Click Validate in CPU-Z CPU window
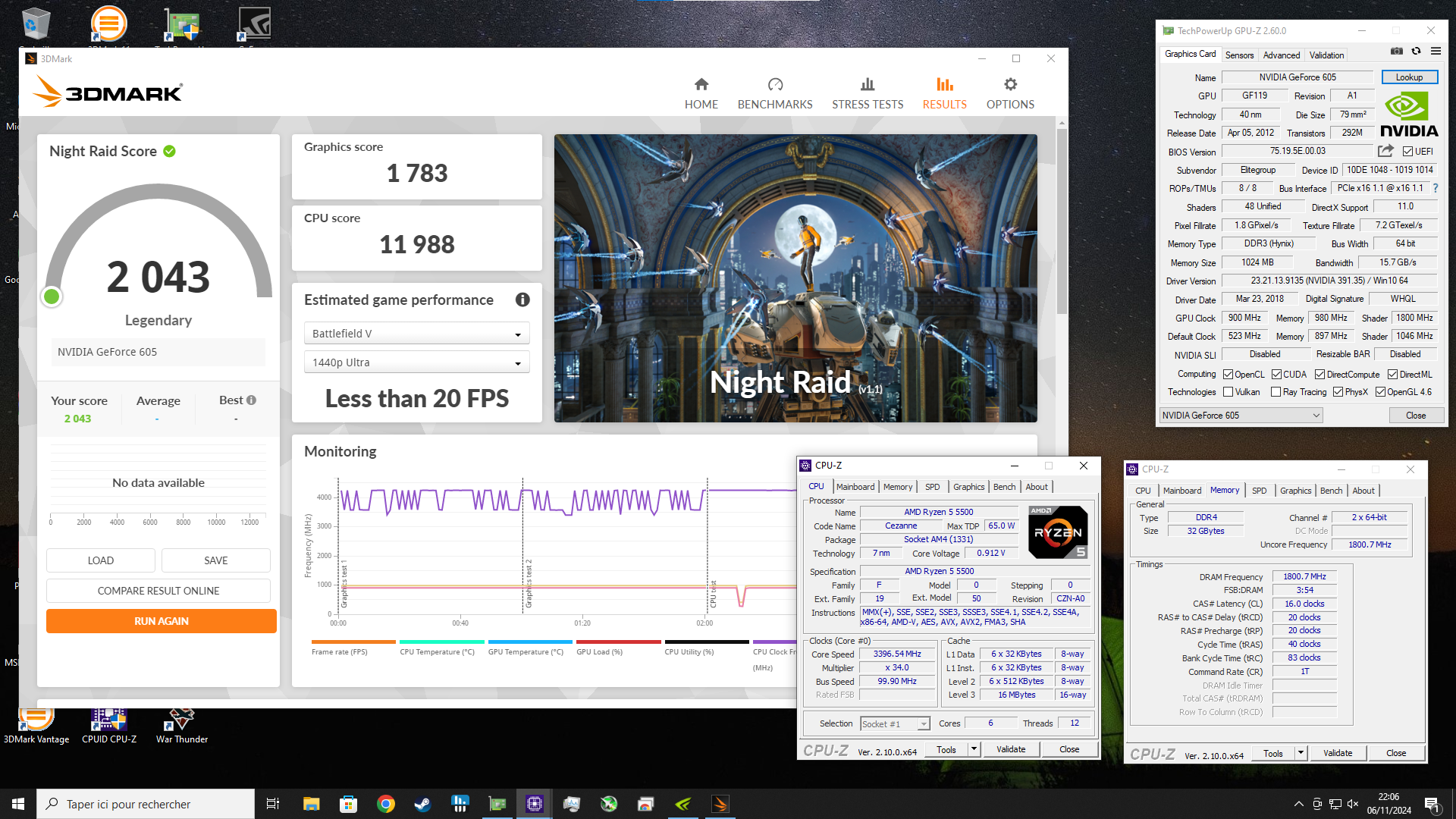This screenshot has width=1456, height=819. pyautogui.click(x=1010, y=749)
